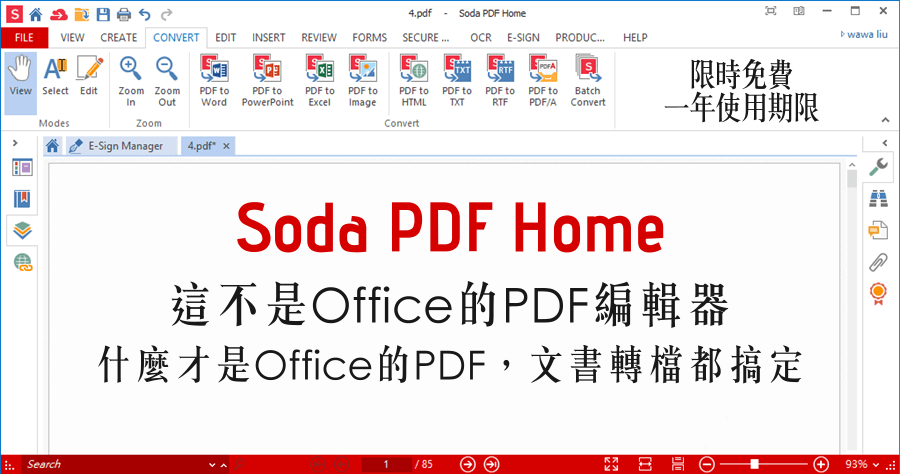Activate the Select text mode
The height and width of the screenshot is (474, 900).
pos(55,76)
